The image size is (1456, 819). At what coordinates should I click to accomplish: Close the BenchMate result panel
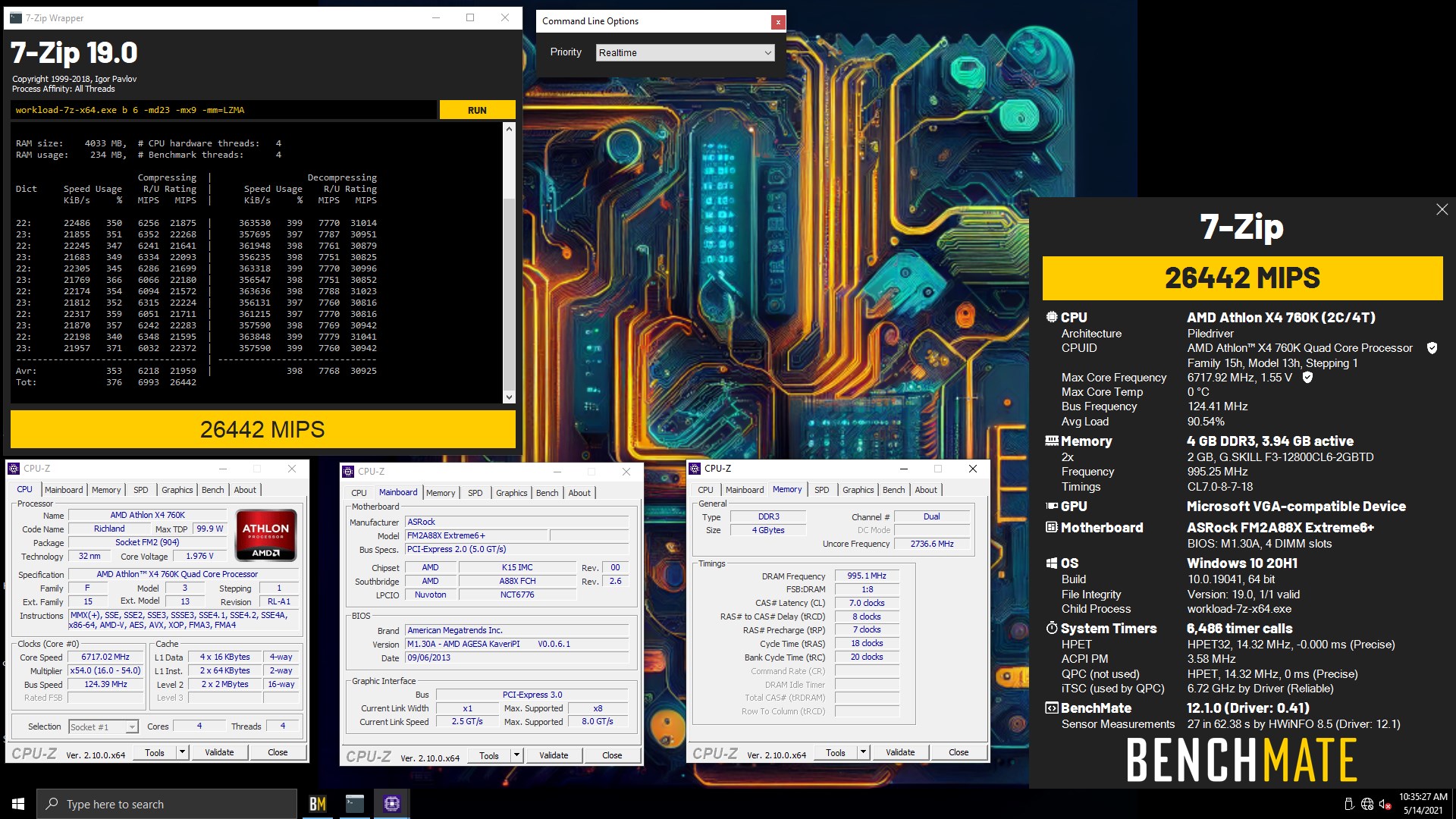(1442, 209)
